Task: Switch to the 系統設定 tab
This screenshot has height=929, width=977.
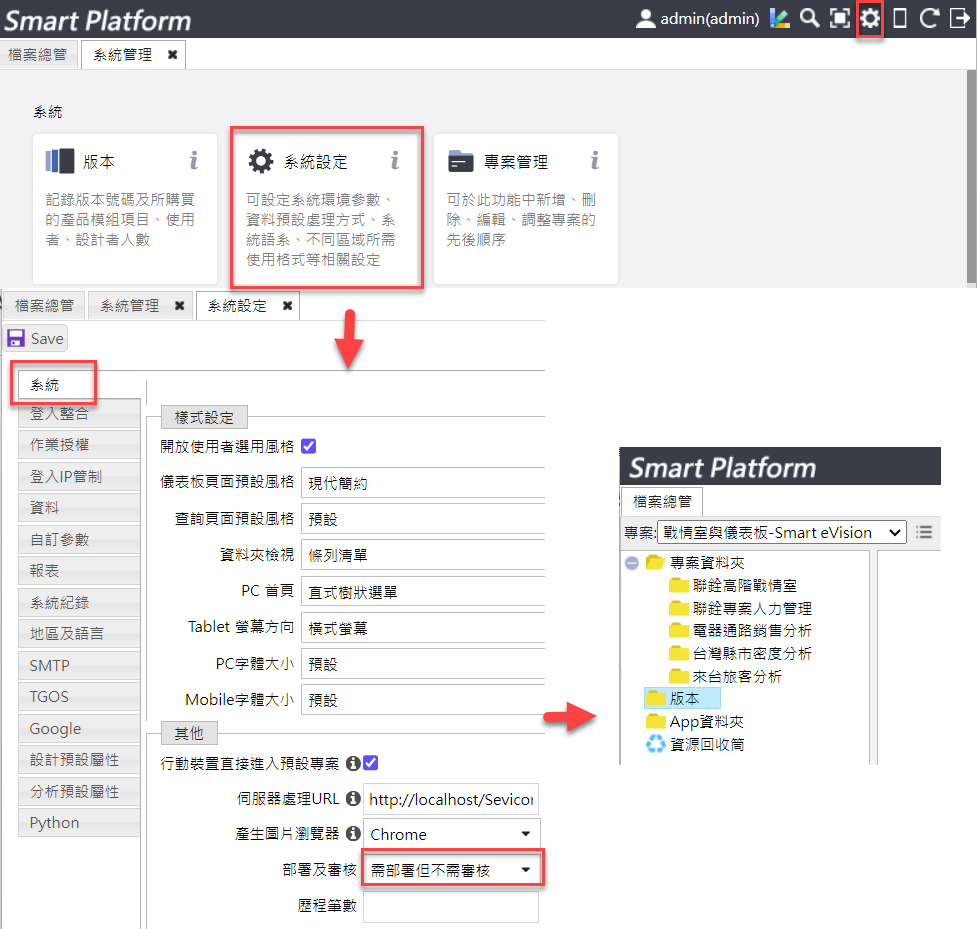Action: (x=237, y=306)
